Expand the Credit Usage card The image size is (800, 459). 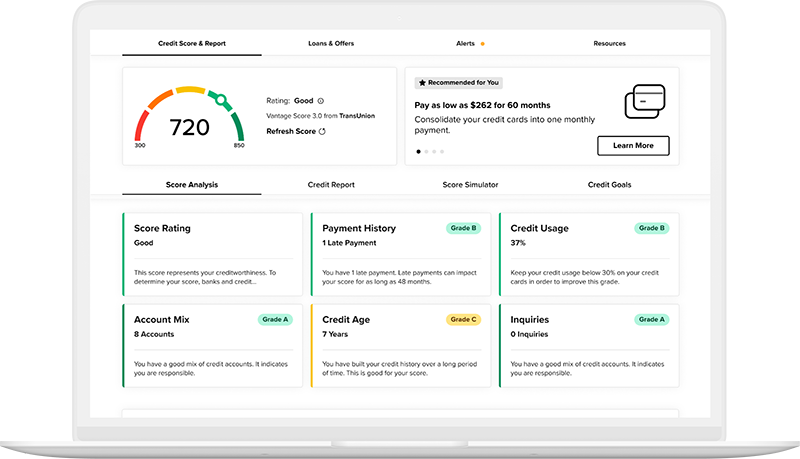pos(590,254)
